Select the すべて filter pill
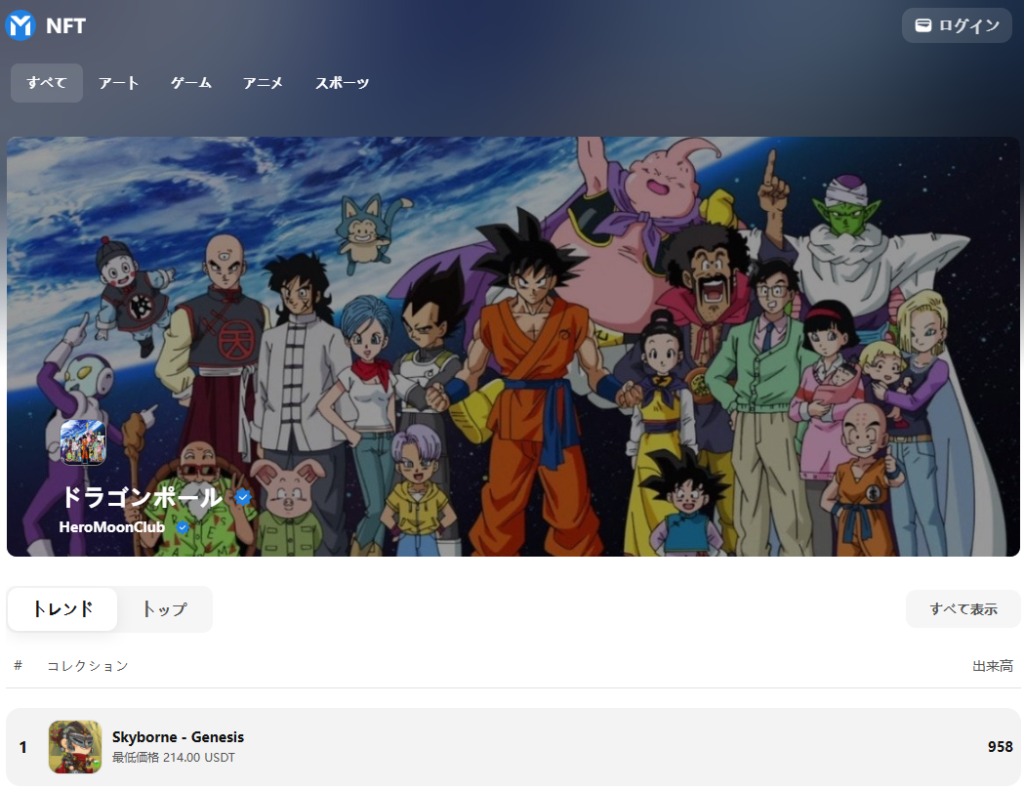Image resolution: width=1024 pixels, height=791 pixels. coord(45,83)
